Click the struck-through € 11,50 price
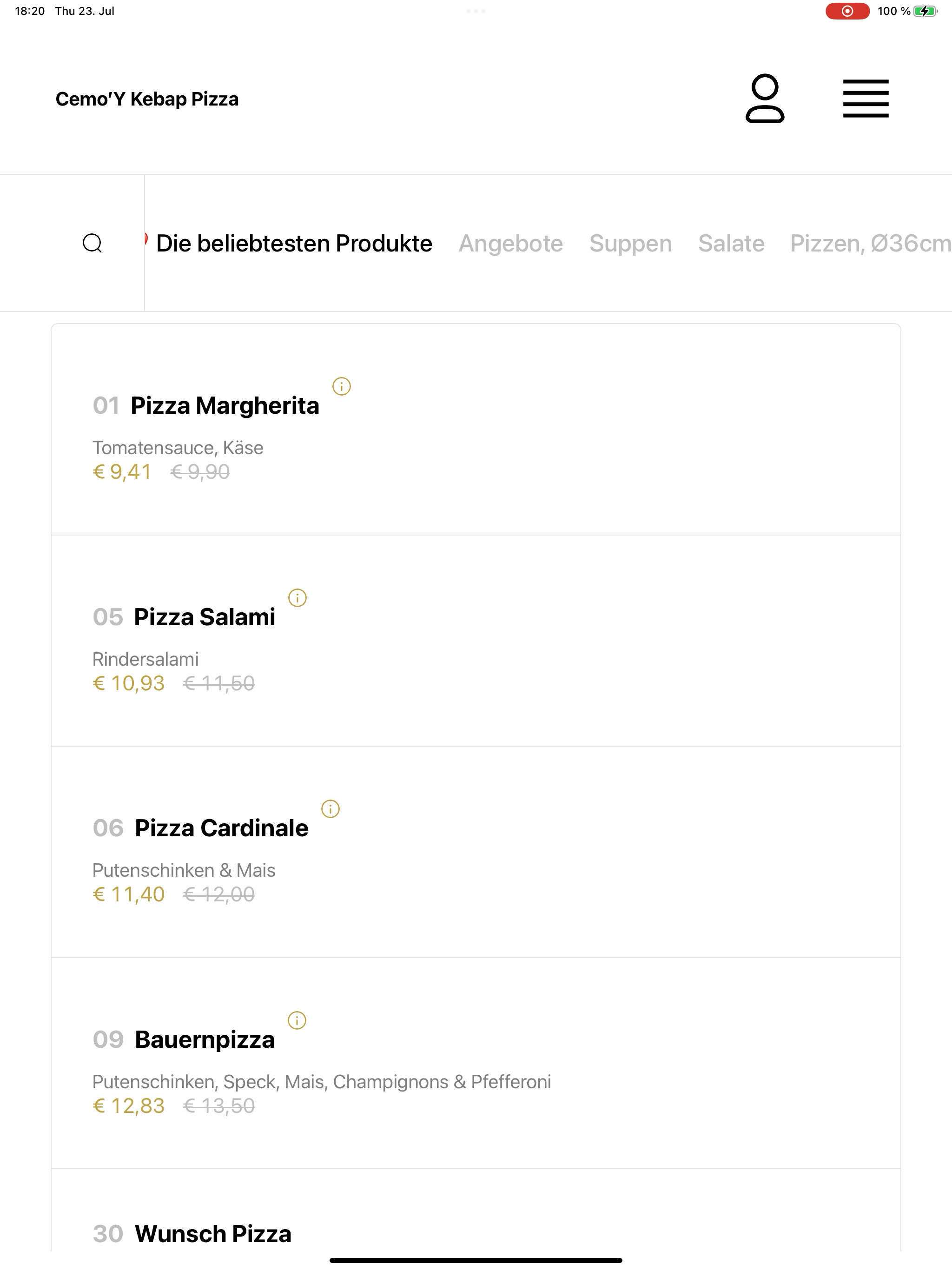Viewport: 952px width, 1270px height. pyautogui.click(x=219, y=683)
